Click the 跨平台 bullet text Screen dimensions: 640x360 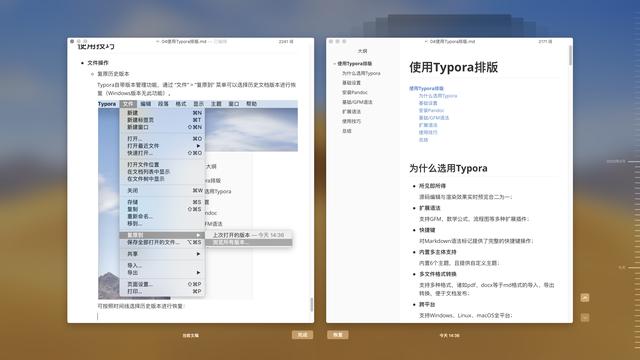pyautogui.click(x=427, y=304)
